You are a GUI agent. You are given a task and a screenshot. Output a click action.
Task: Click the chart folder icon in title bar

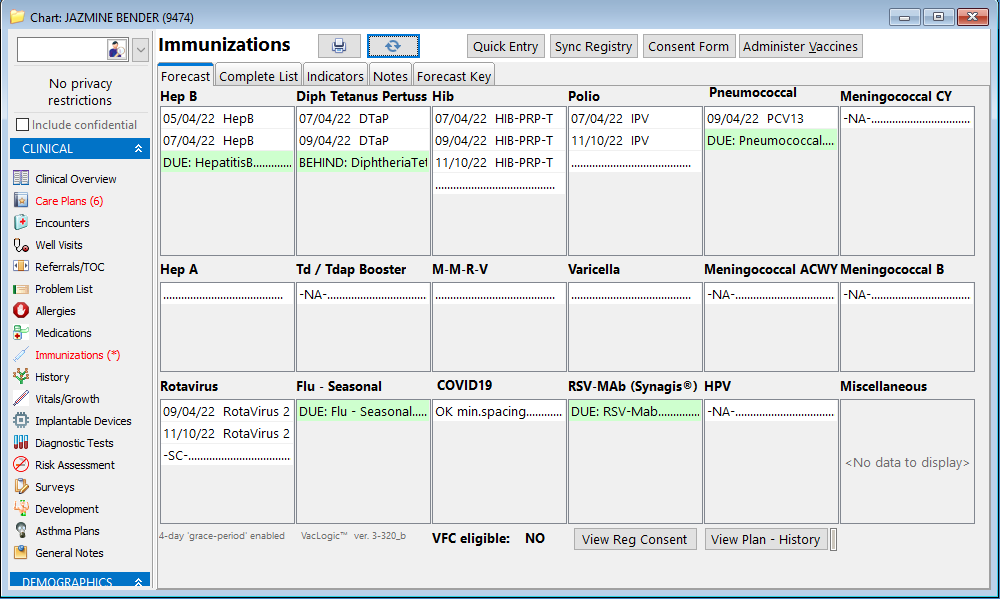tap(17, 17)
